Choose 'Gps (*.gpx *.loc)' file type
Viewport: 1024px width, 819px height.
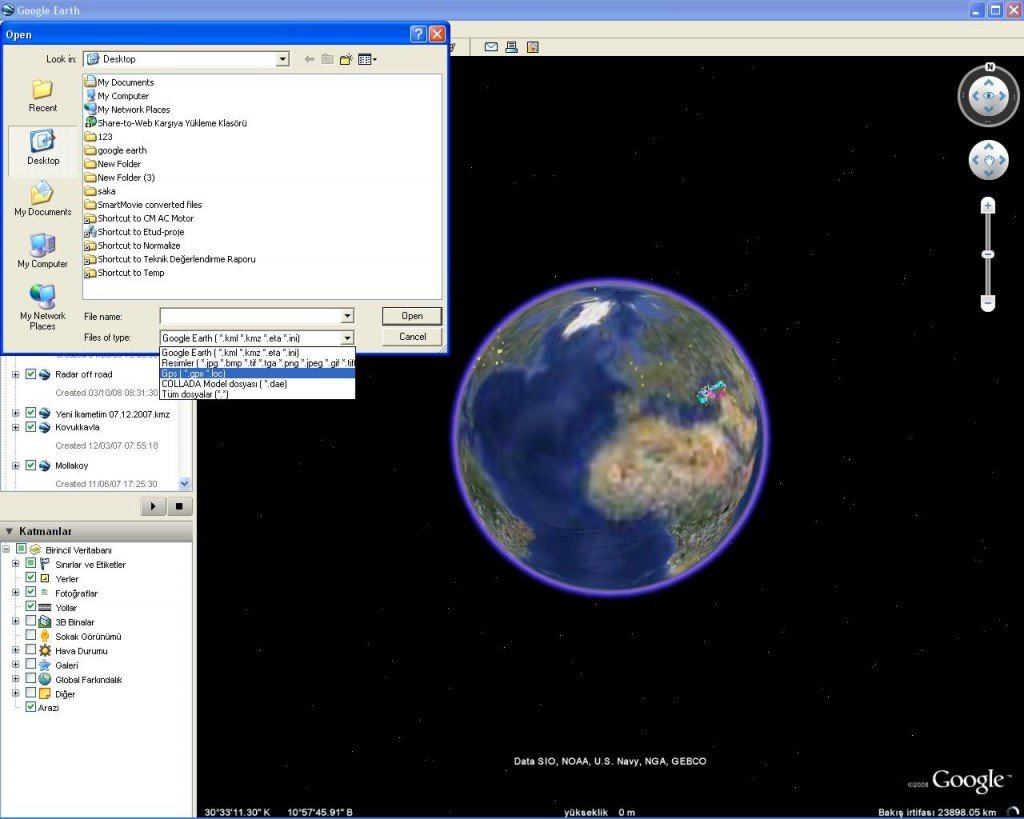point(257,374)
